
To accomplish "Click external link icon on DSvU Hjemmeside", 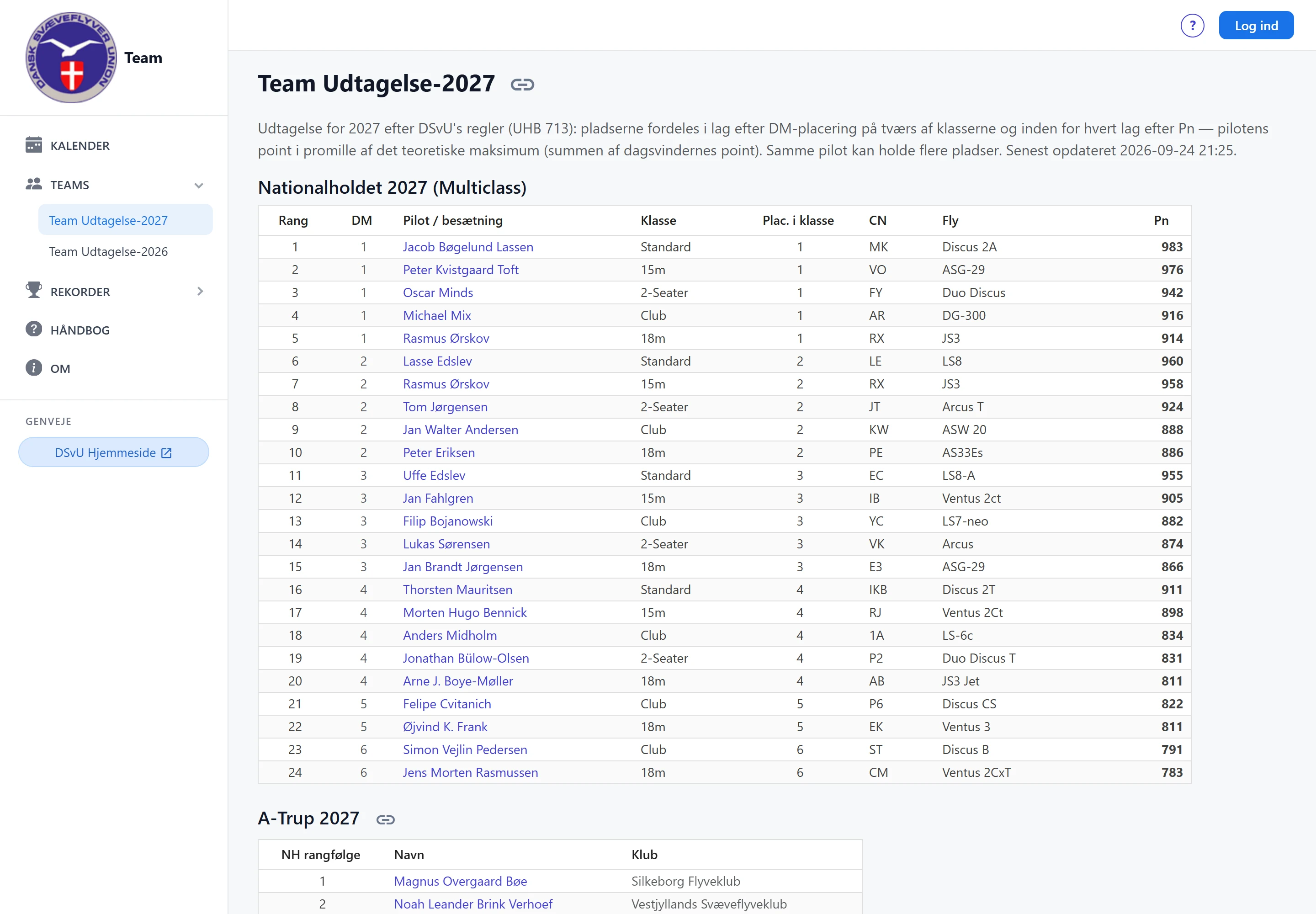I will point(167,453).
